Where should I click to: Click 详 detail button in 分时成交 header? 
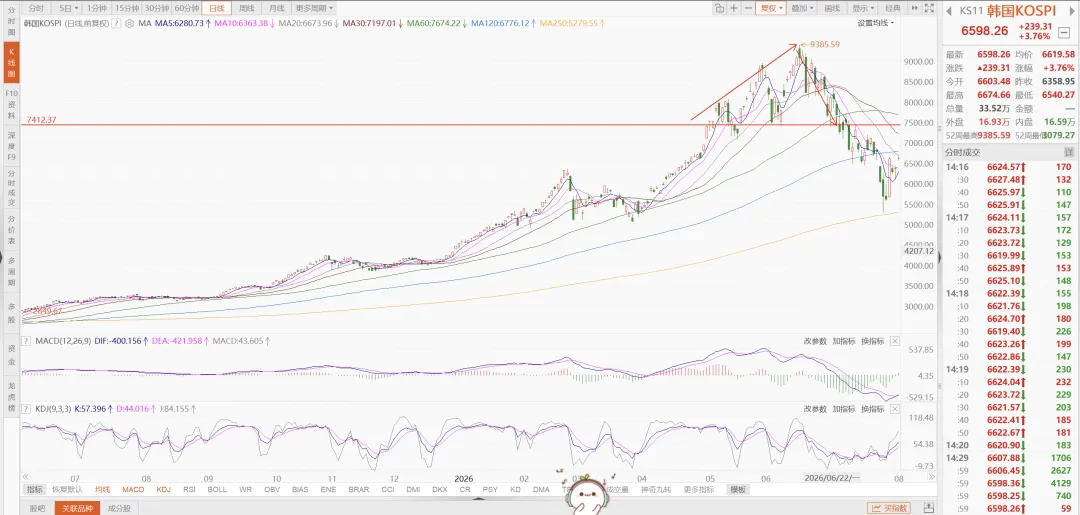(x=1069, y=152)
